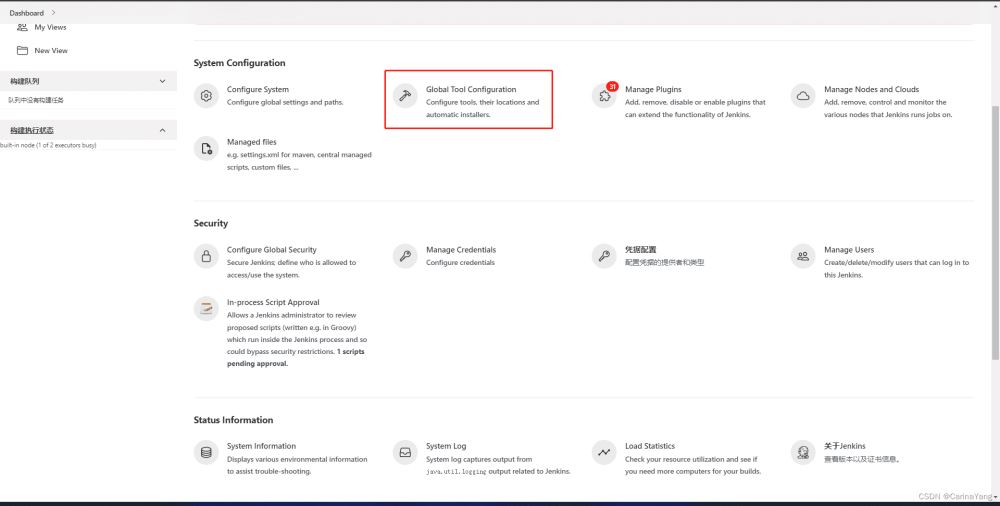Open the 构建执行状态 heading link
Screen dimensions: 1000x506
pyautogui.click(x=32, y=130)
